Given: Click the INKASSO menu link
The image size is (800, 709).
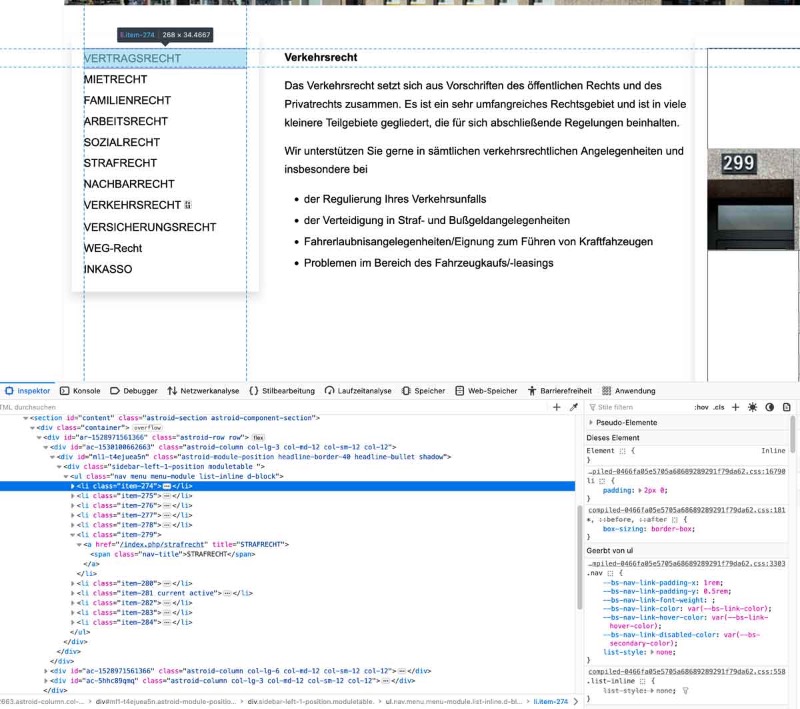Looking at the screenshot, I should (x=108, y=269).
